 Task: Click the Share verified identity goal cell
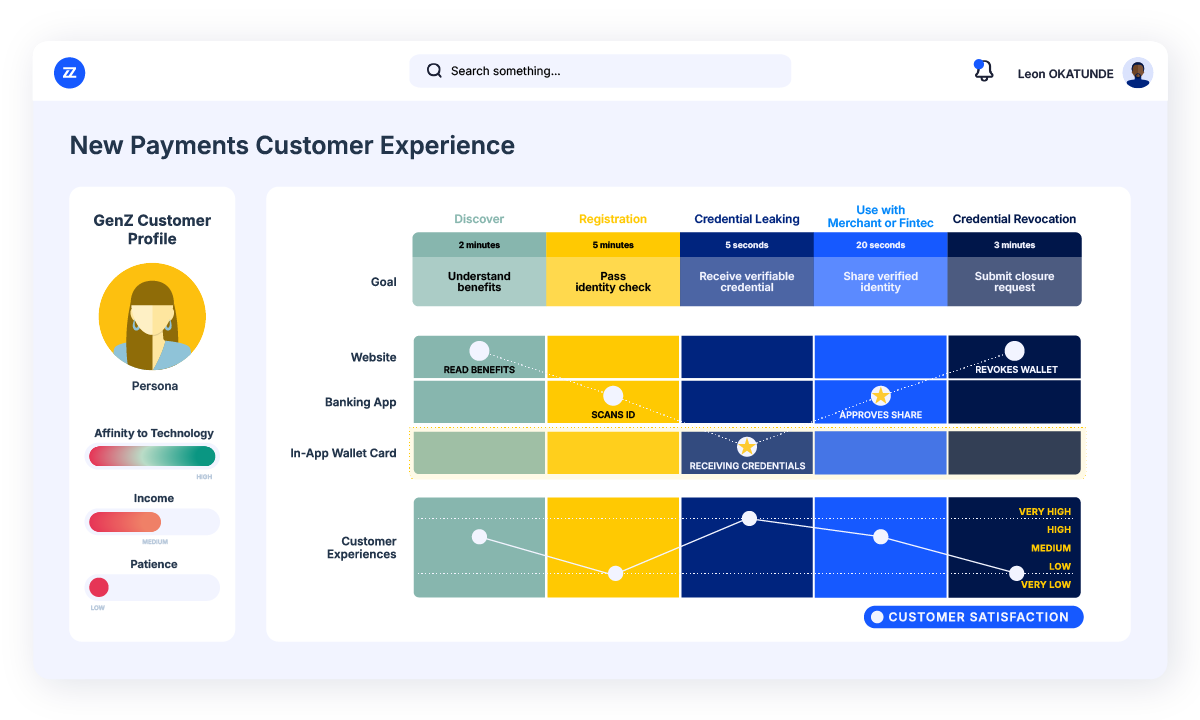tap(881, 282)
